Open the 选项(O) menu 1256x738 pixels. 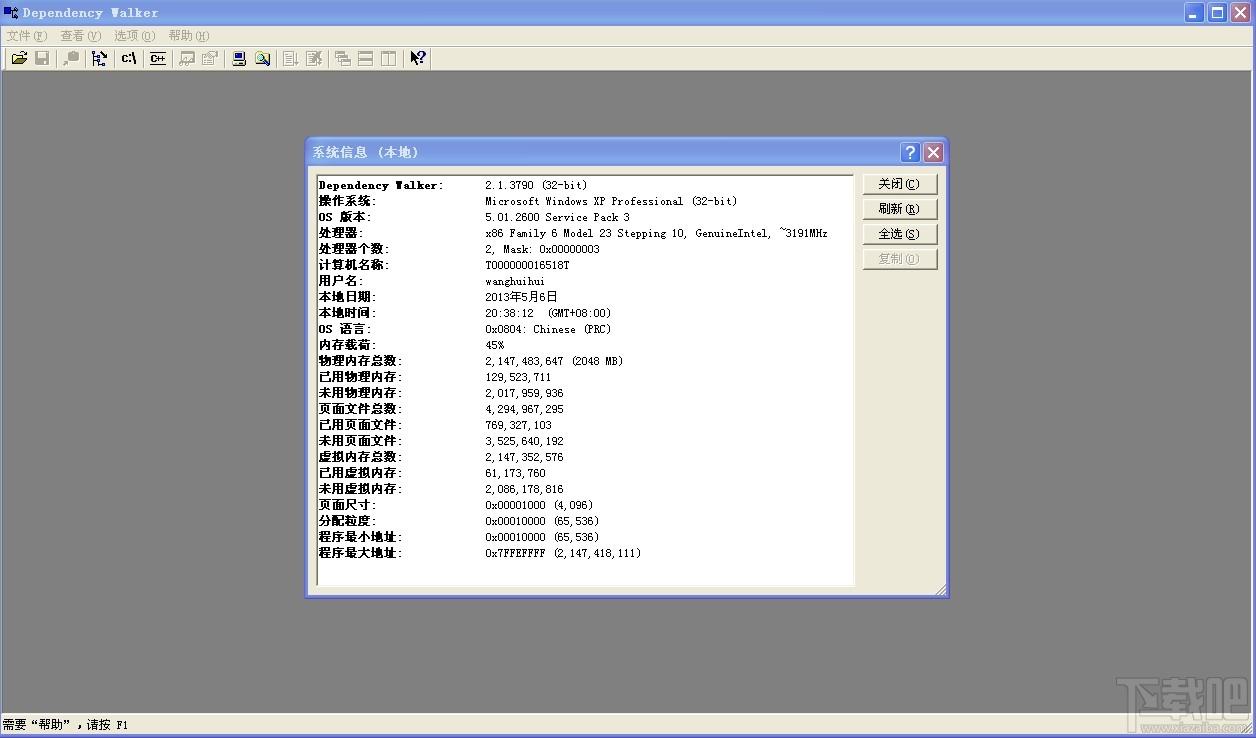coord(134,36)
